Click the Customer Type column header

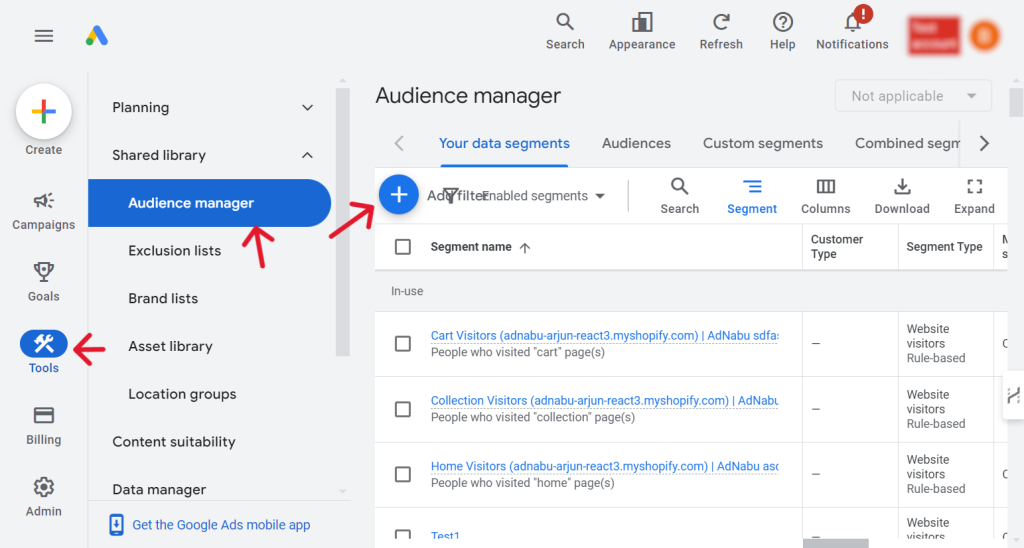coord(837,247)
